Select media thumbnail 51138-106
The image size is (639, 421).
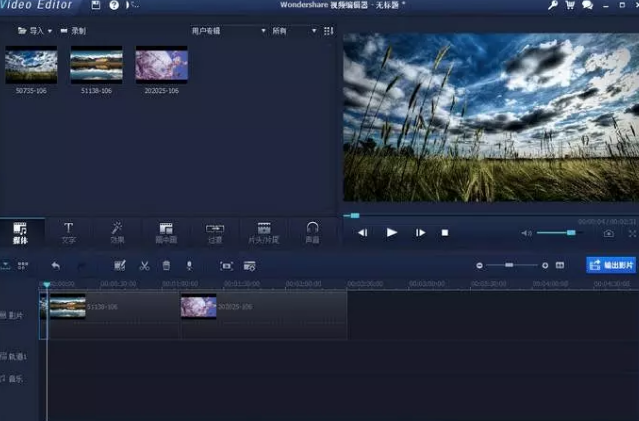click(97, 65)
